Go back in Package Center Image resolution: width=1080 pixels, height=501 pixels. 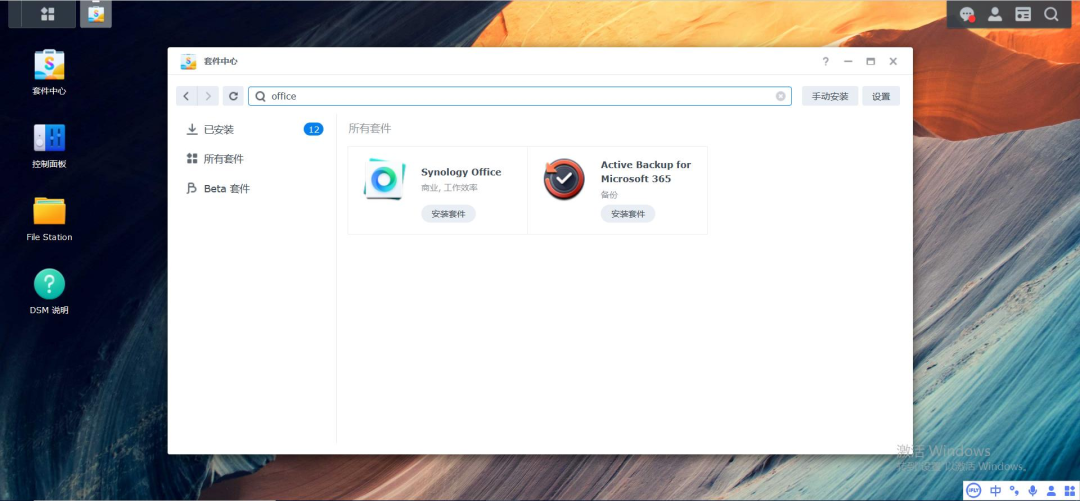186,96
